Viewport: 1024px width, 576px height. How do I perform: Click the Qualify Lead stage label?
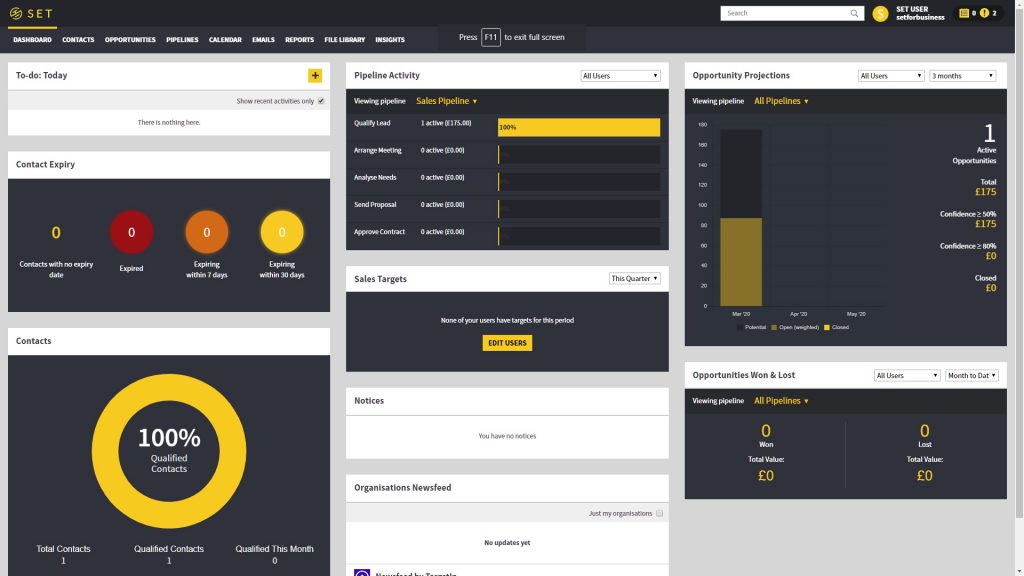[x=372, y=123]
